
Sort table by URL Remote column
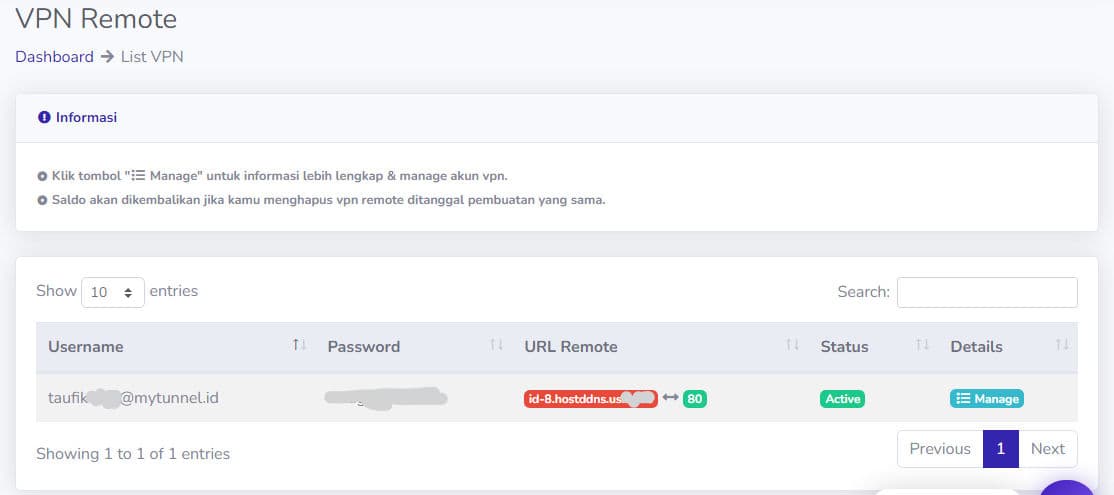point(660,347)
